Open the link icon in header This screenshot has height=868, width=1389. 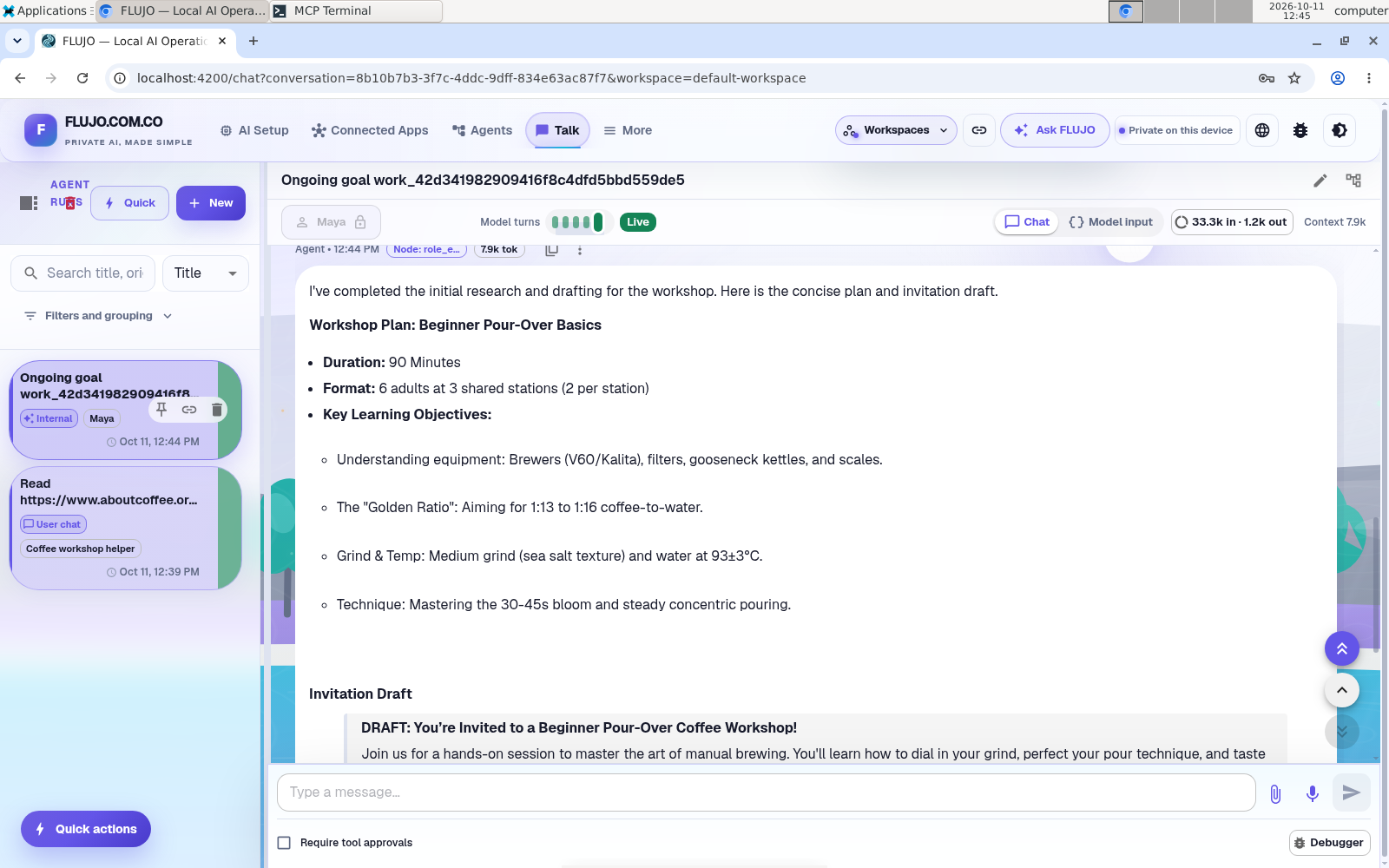(x=979, y=130)
